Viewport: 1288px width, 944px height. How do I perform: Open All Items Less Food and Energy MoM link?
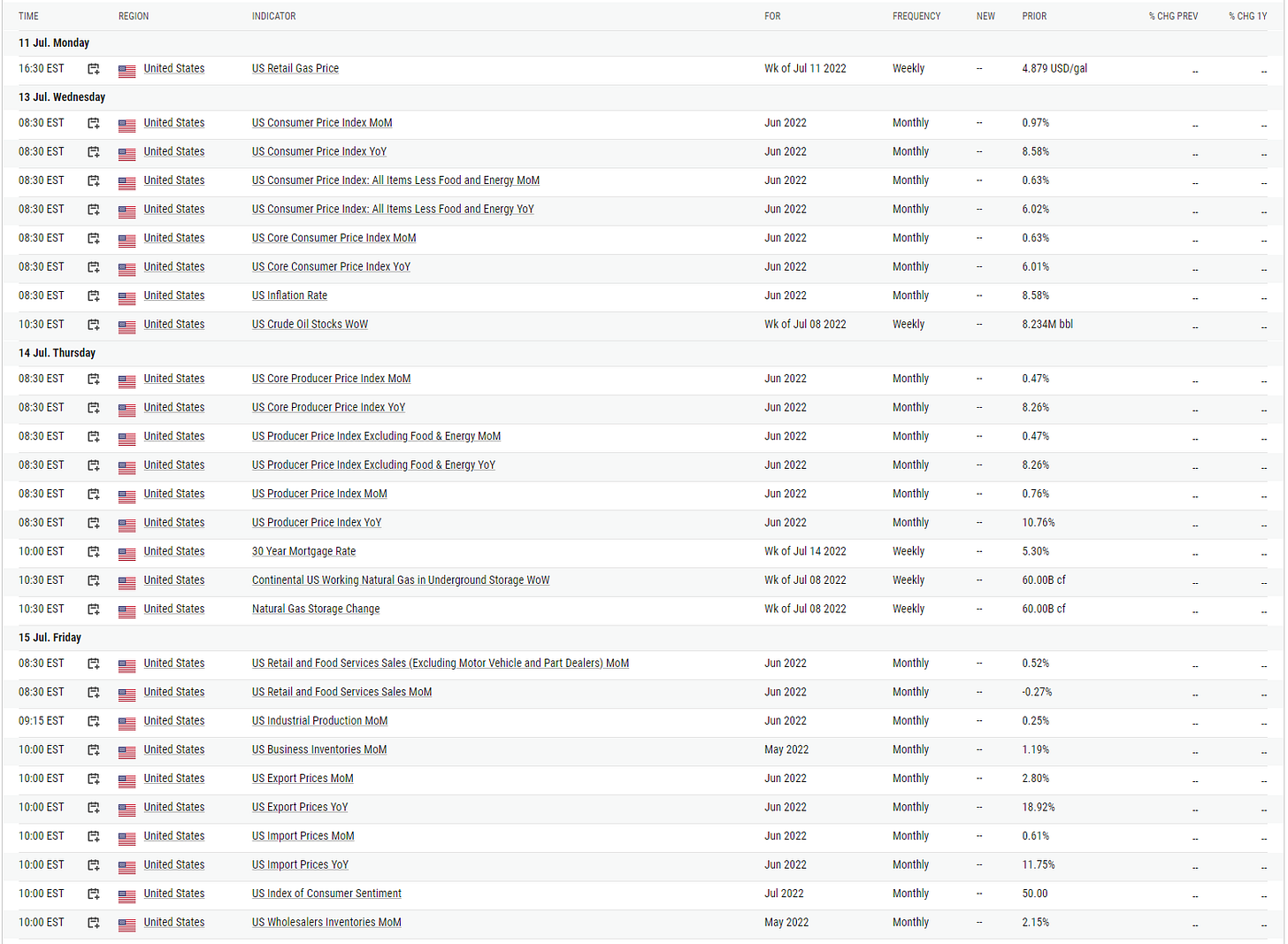tap(395, 180)
